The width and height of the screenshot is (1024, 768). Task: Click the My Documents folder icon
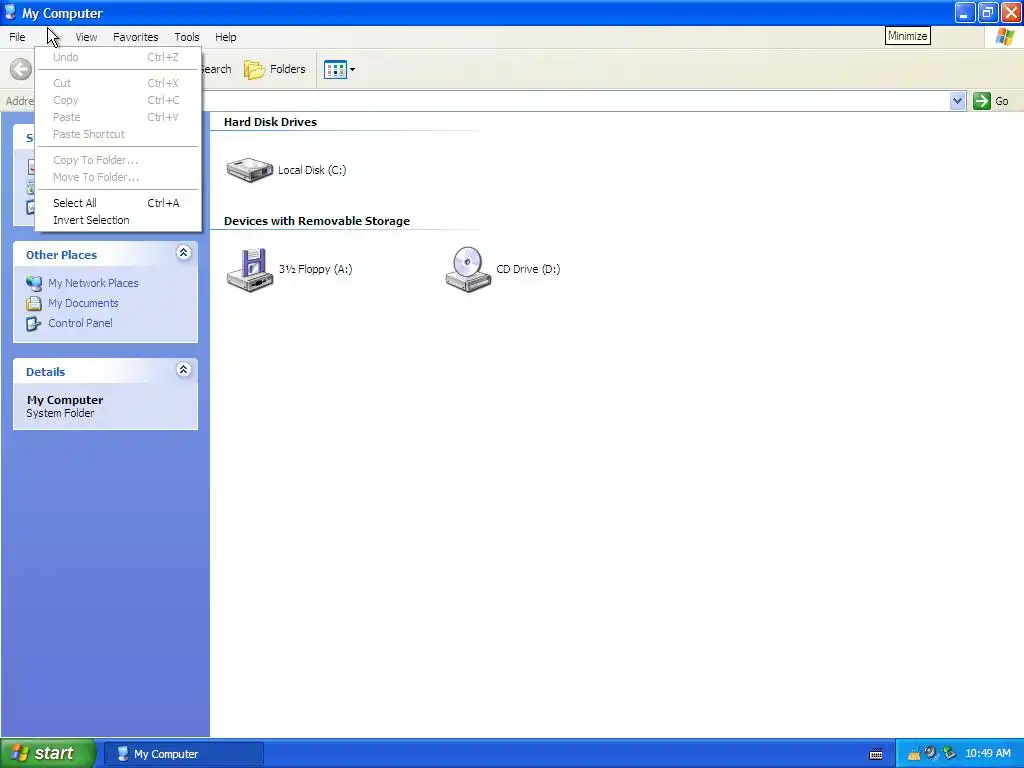[x=34, y=303]
